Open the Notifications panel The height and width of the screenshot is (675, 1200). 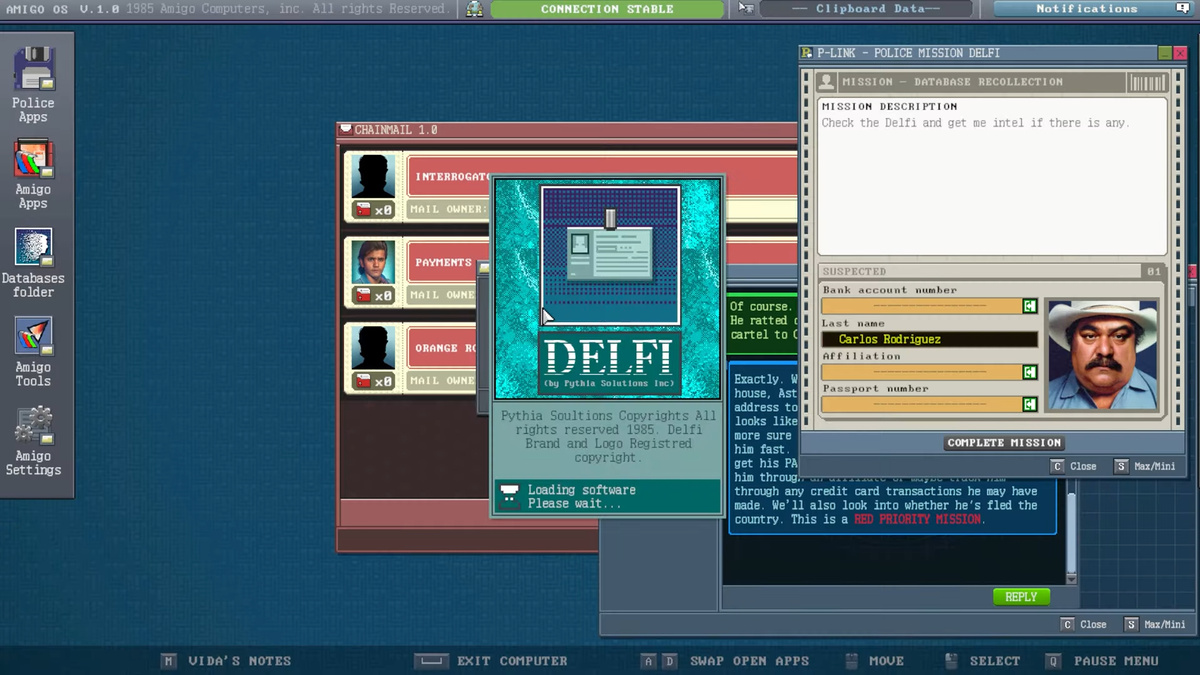tap(1095, 9)
